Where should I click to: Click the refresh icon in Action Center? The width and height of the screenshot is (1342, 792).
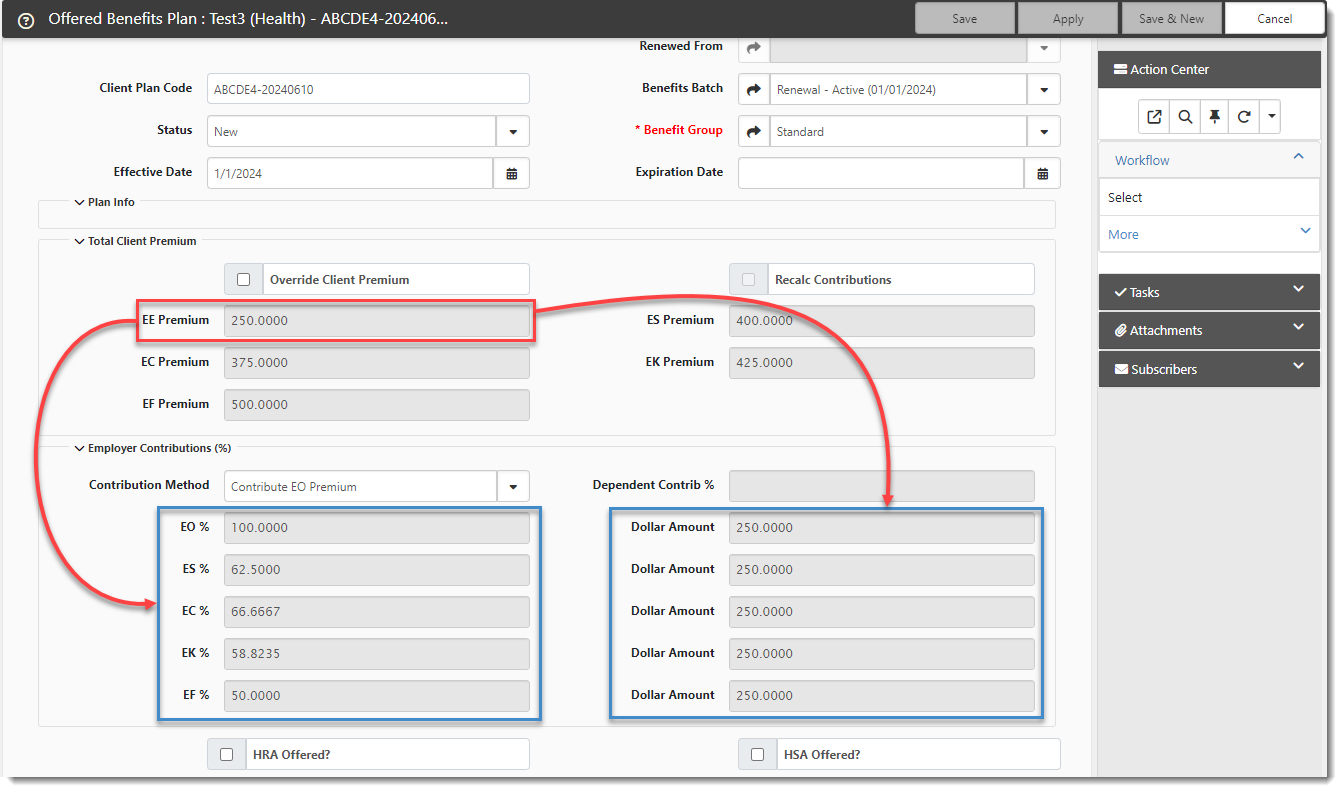1243,117
